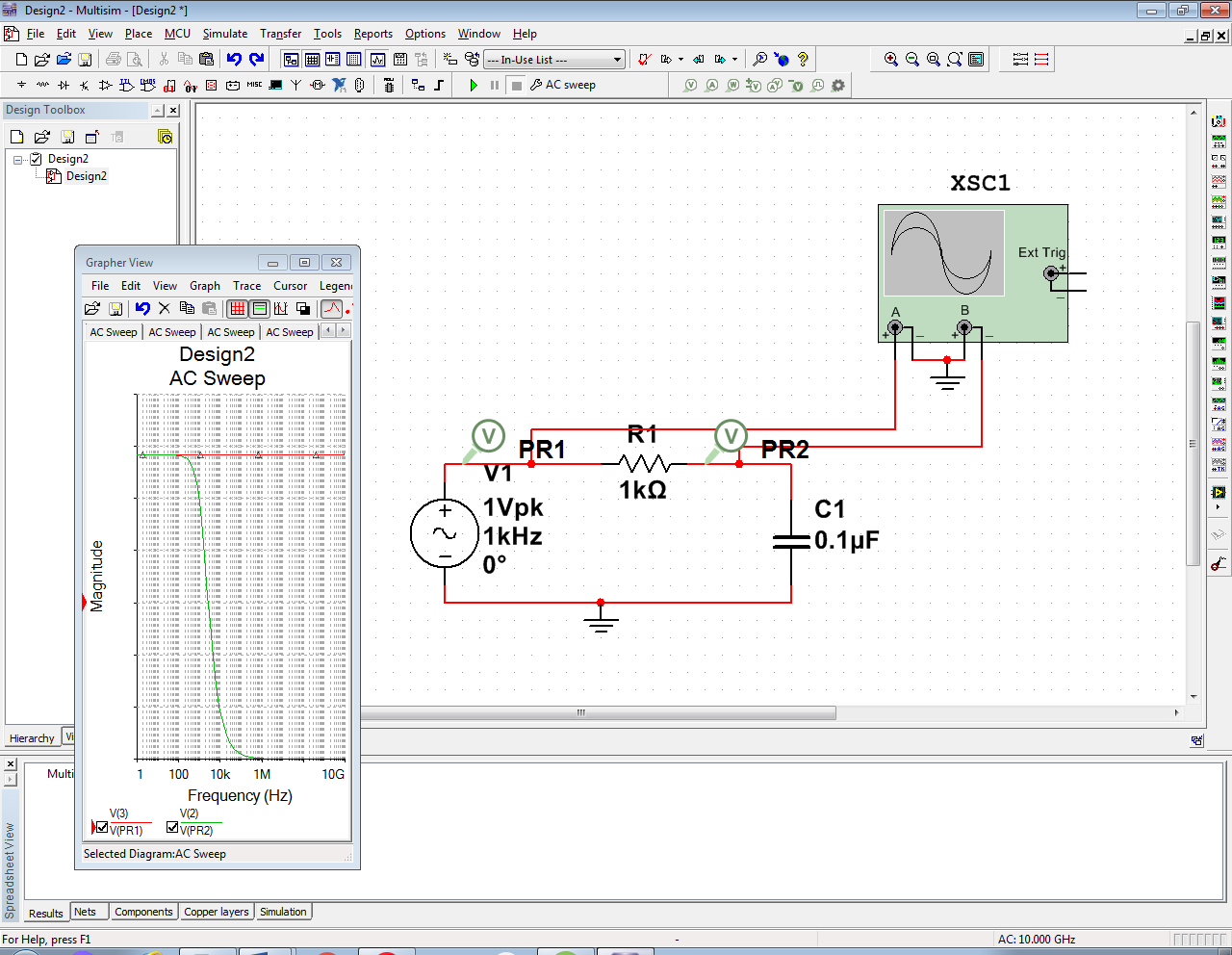This screenshot has width=1232, height=955.
Task: Toggle the Design2 project checkbox in tree
Action: 36,159
